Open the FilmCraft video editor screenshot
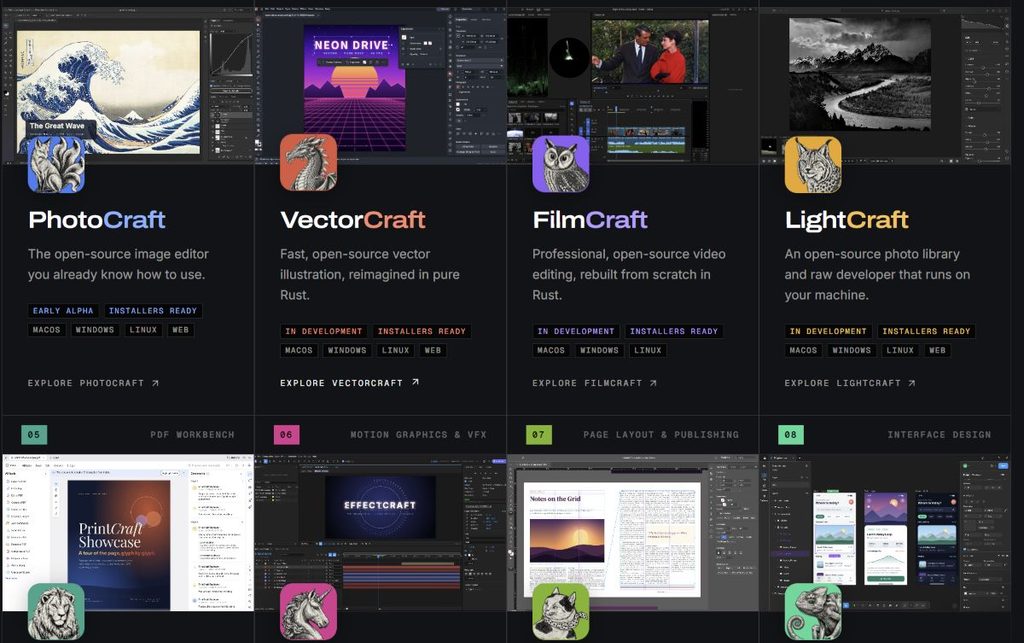 (632, 86)
